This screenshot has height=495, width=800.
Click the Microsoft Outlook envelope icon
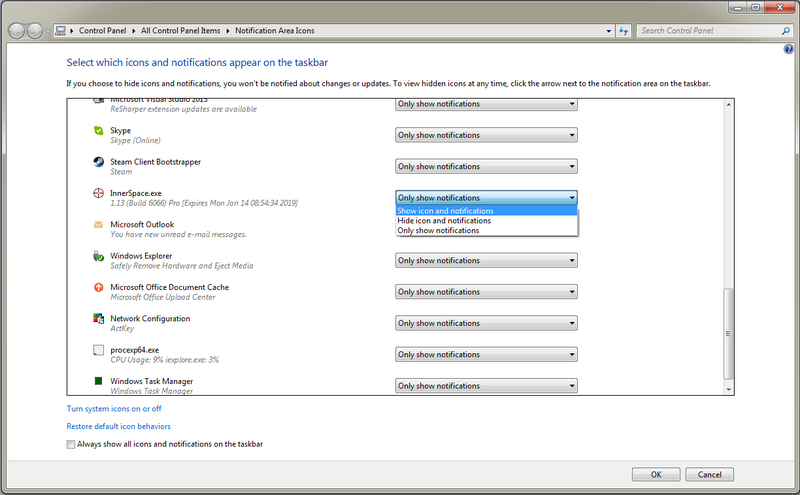(98, 225)
